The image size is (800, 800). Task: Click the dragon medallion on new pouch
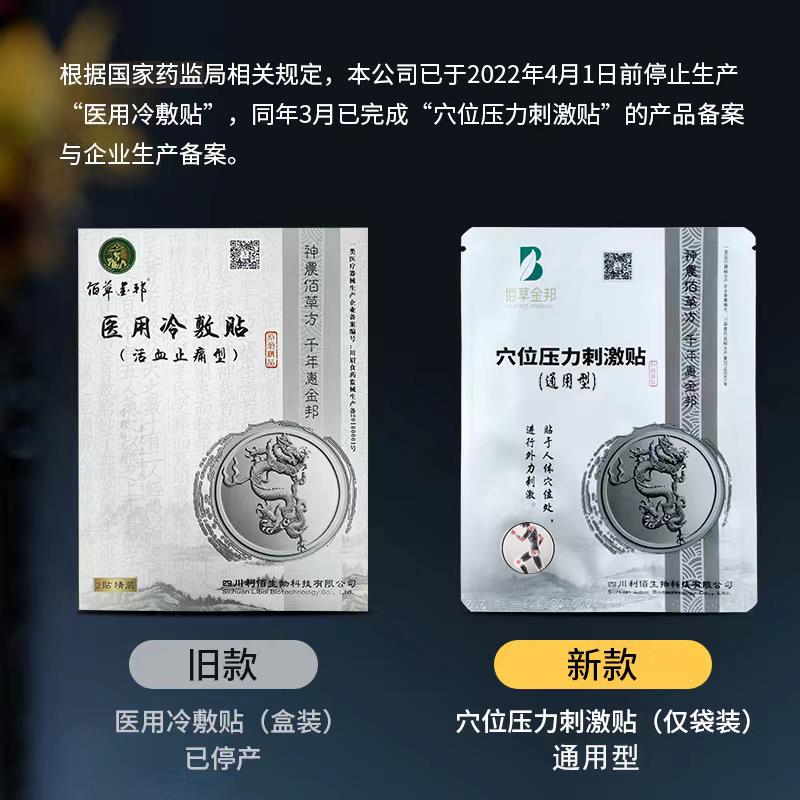pyautogui.click(x=658, y=492)
